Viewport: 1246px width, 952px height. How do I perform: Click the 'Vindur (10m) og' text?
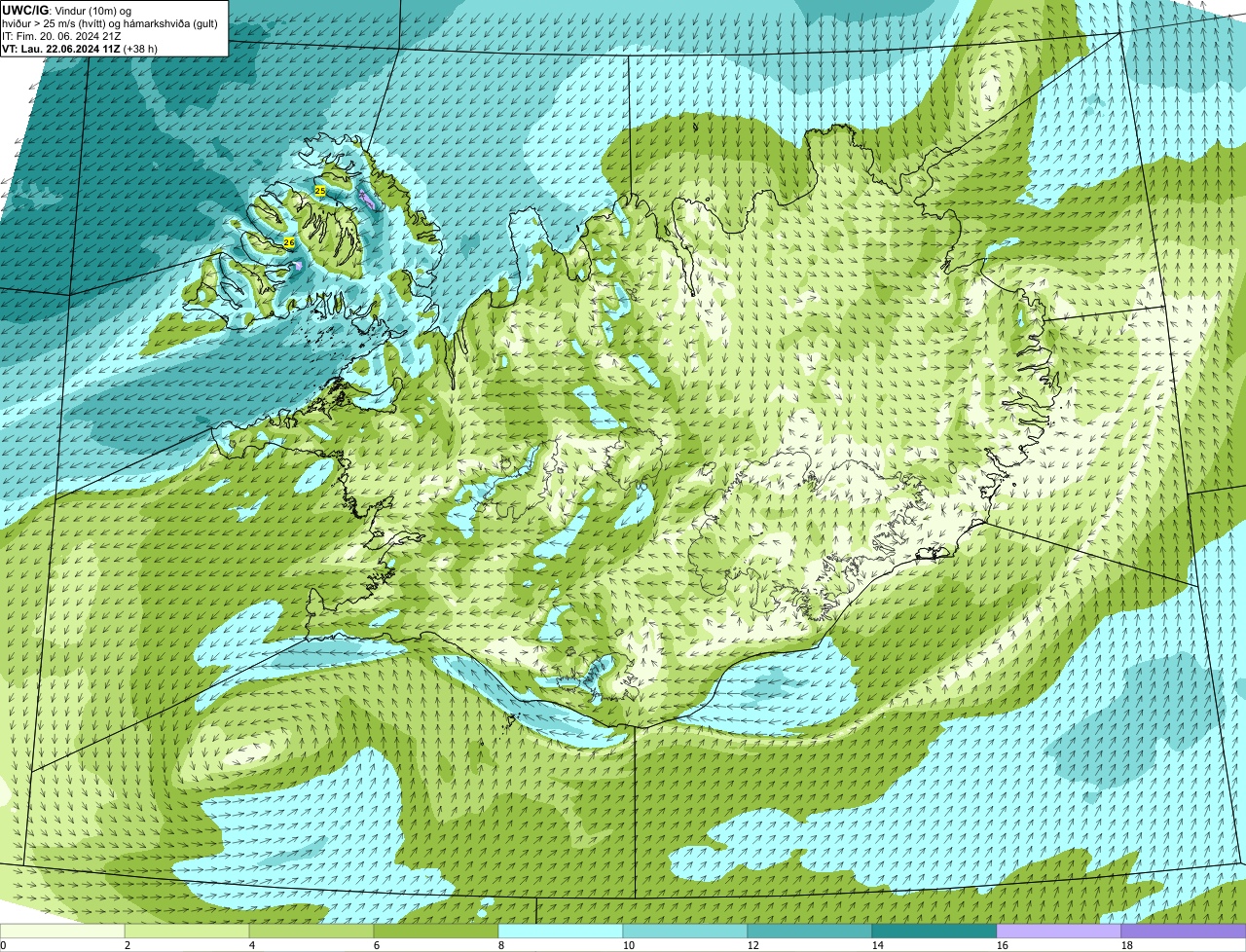click(x=92, y=11)
